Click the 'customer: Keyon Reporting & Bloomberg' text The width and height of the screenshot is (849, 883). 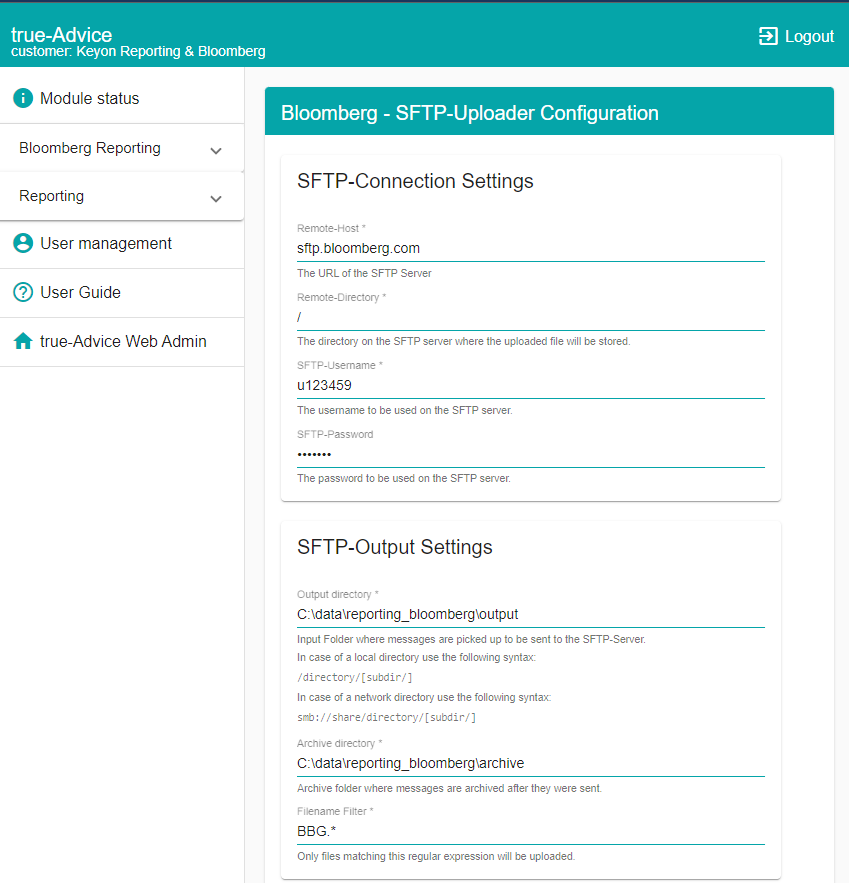[138, 51]
